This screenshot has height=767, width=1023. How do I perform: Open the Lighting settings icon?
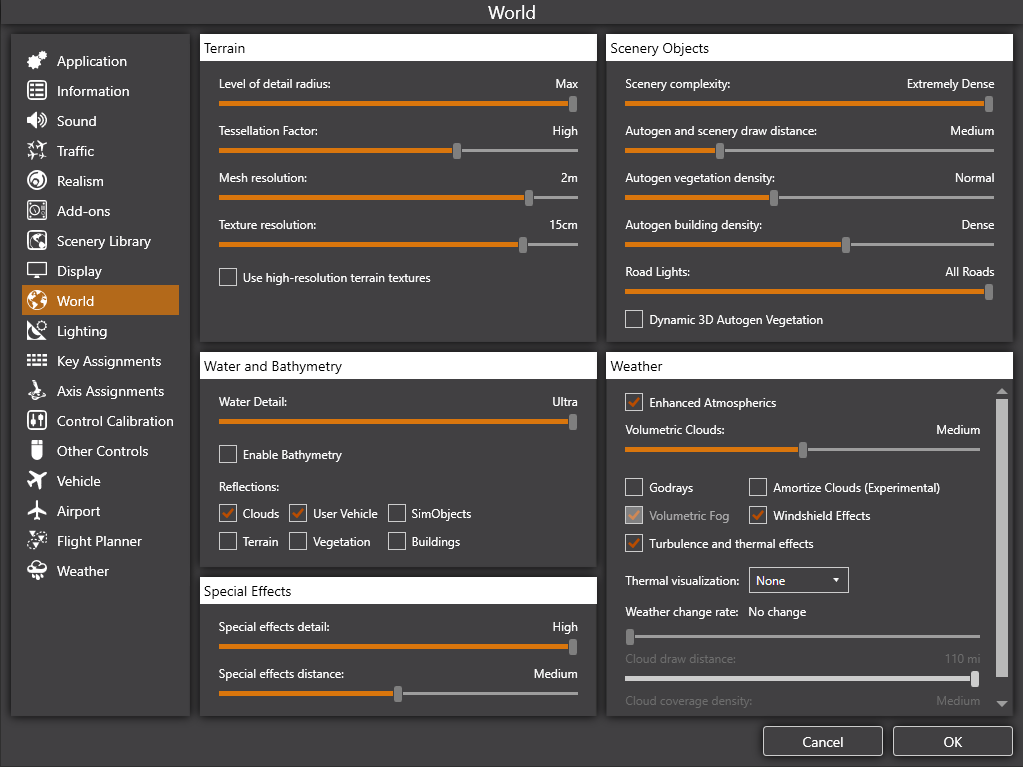37,331
